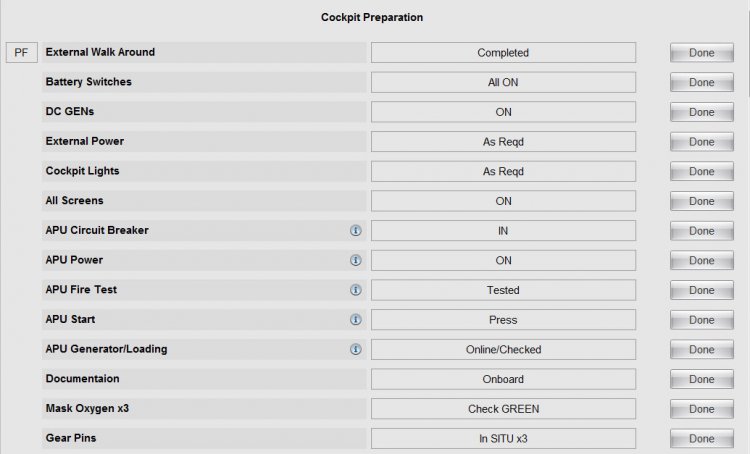Select the All ON response field
Screen dimensions: 750x454
503,82
